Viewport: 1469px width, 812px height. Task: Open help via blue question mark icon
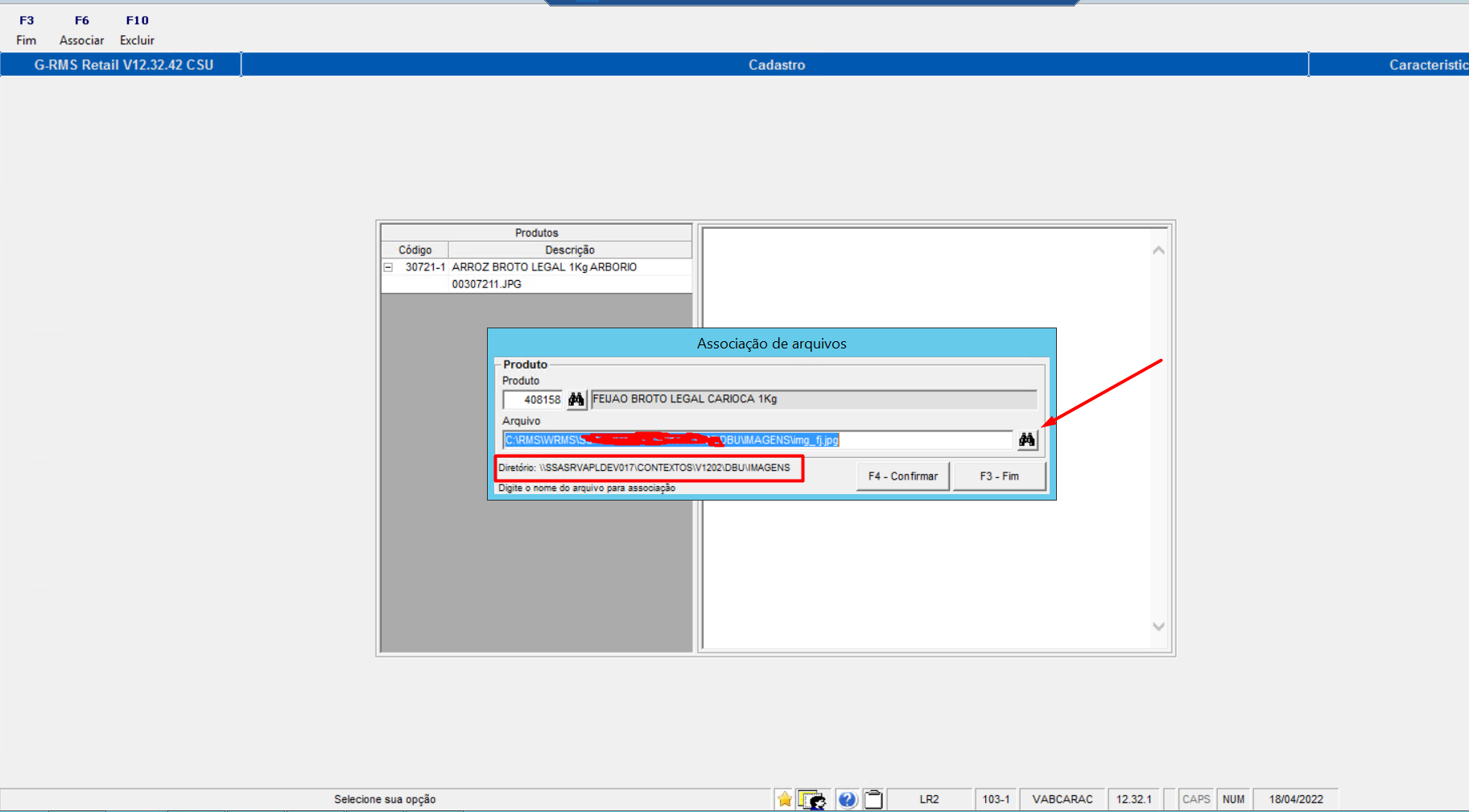pos(847,799)
